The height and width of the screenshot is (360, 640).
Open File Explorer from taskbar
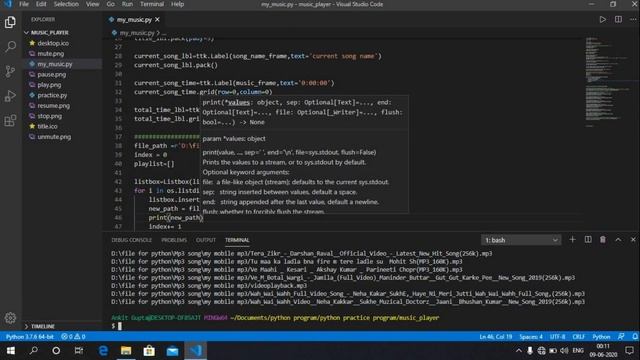(126, 351)
